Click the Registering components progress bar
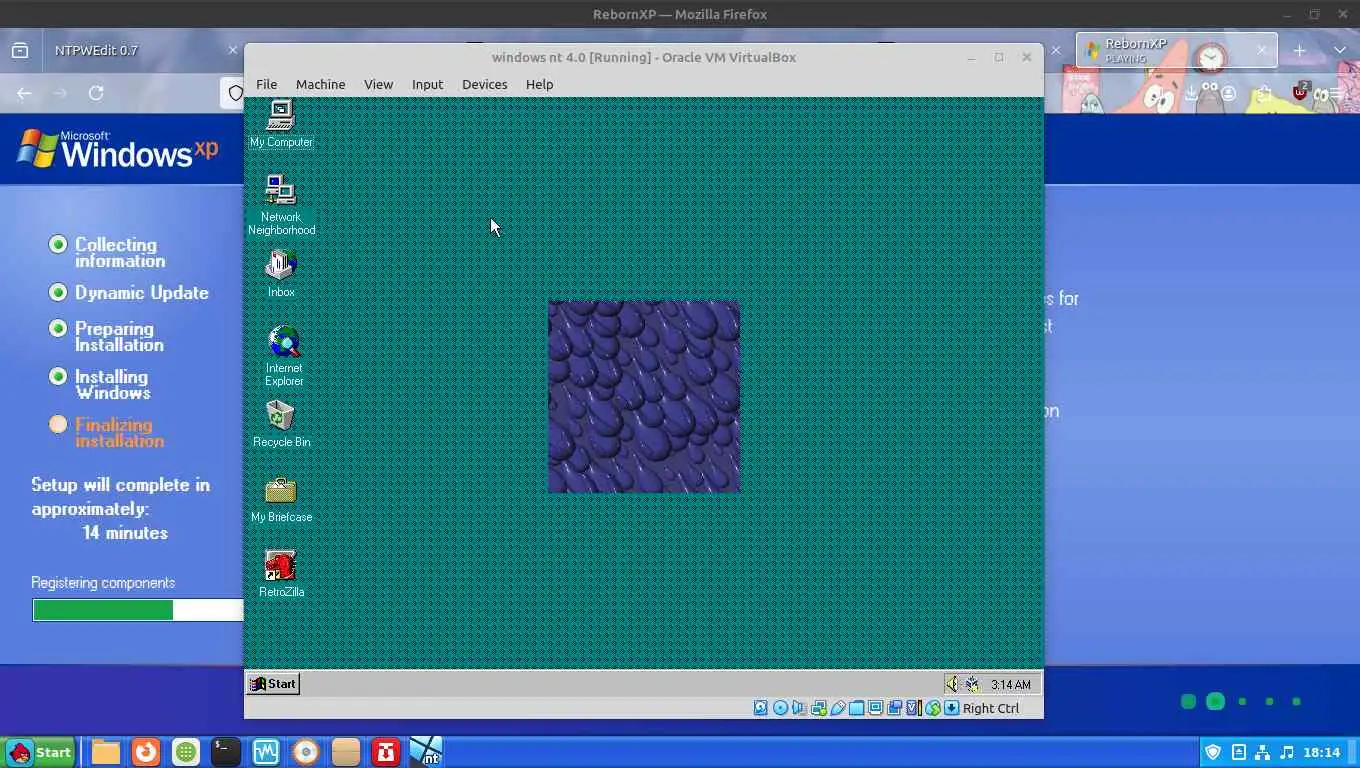The image size is (1360, 768). pyautogui.click(x=138, y=610)
